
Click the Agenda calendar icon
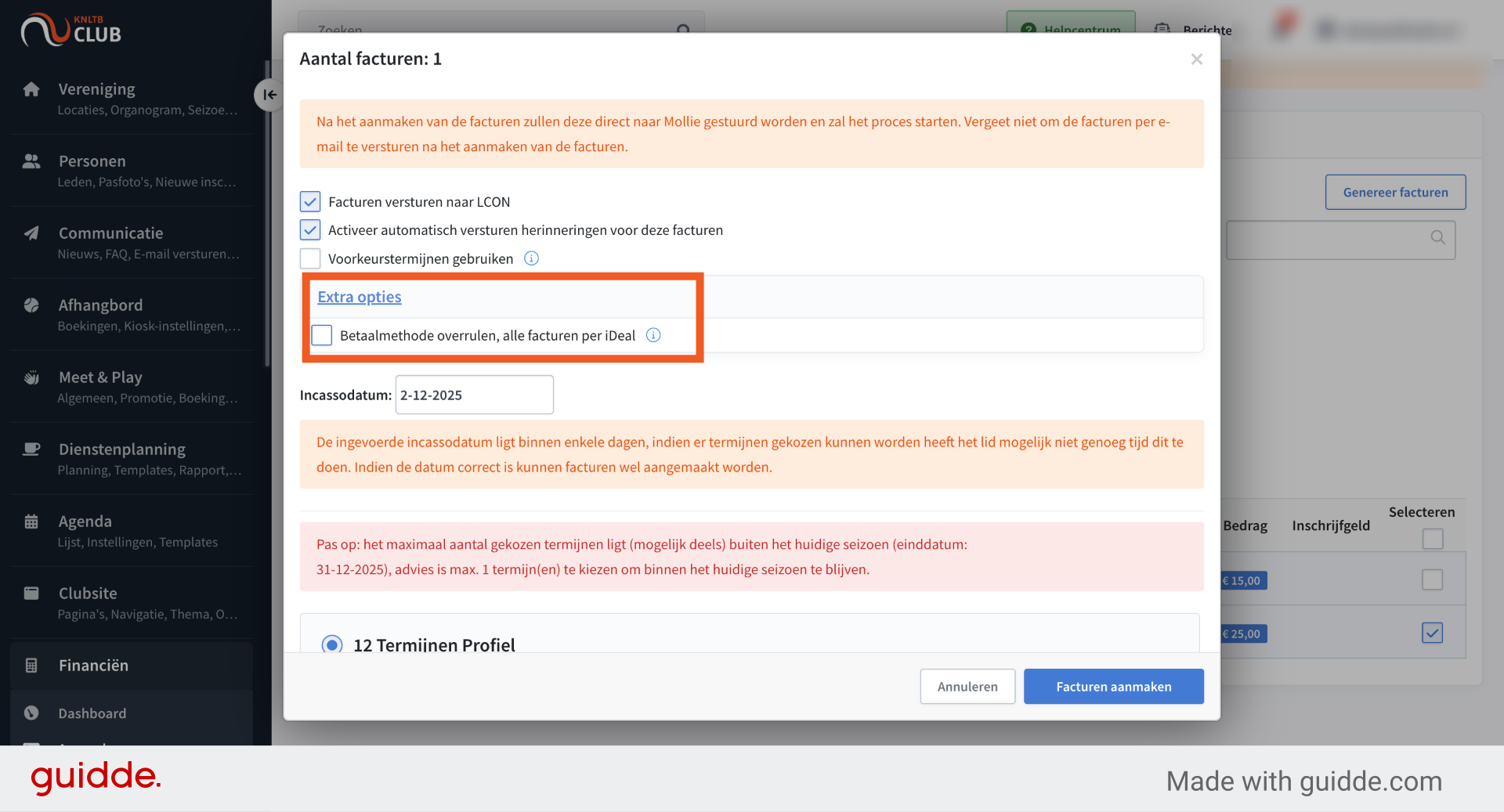pyautogui.click(x=31, y=521)
